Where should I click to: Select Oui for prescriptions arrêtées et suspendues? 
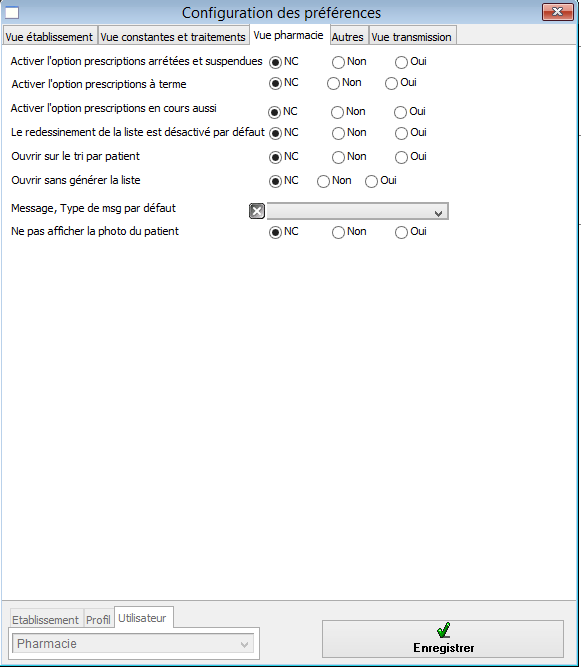[x=401, y=62]
